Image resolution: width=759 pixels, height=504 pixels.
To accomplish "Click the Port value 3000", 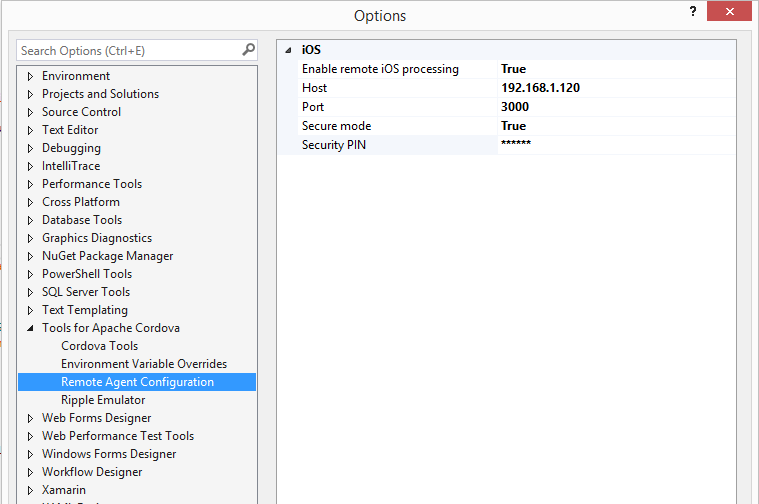I will point(515,107).
